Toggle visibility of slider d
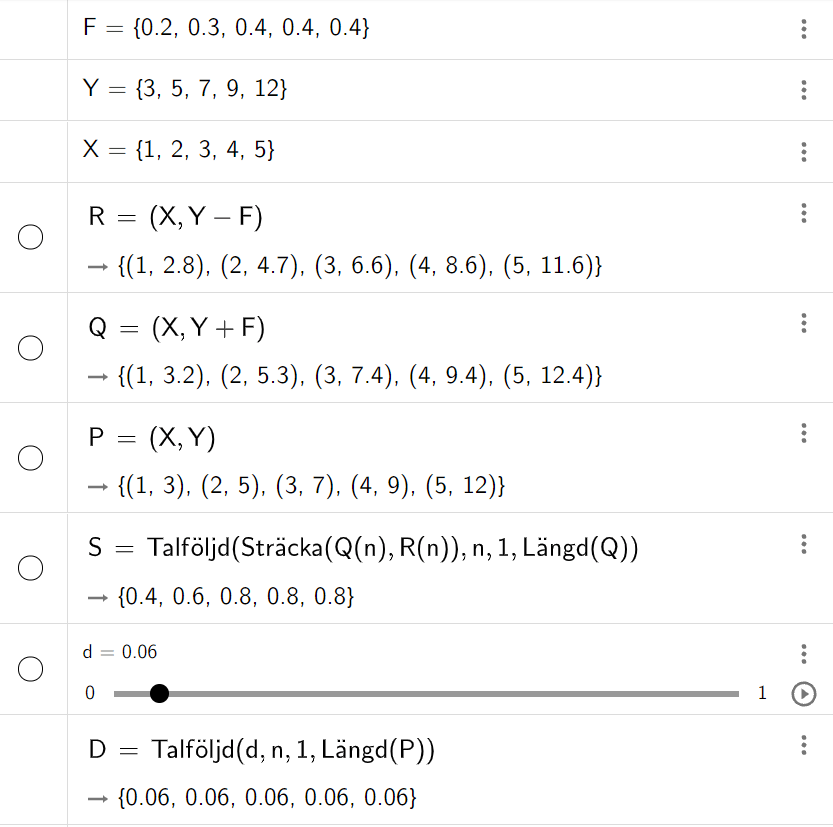833x827 pixels. [x=31, y=669]
